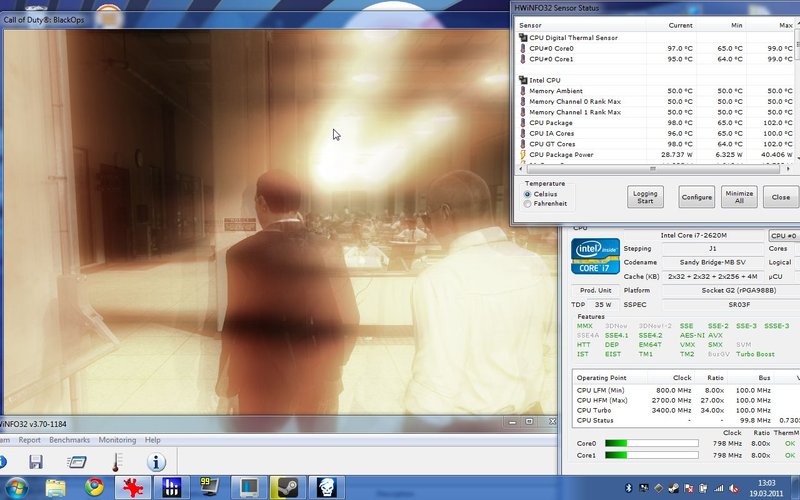
Task: Click the Core0 load progress bar
Action: 652,443
